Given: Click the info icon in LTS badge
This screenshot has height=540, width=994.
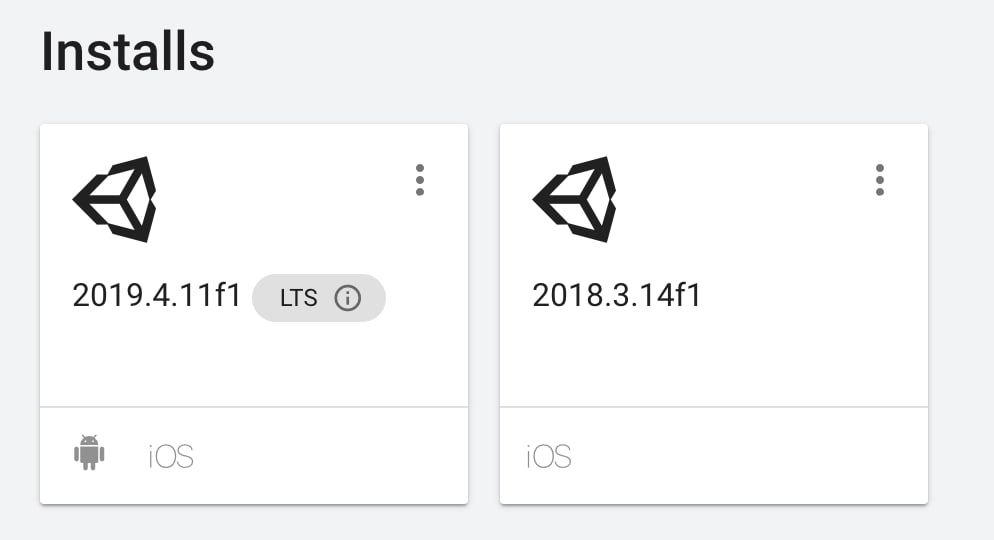Looking at the screenshot, I should tap(347, 298).
